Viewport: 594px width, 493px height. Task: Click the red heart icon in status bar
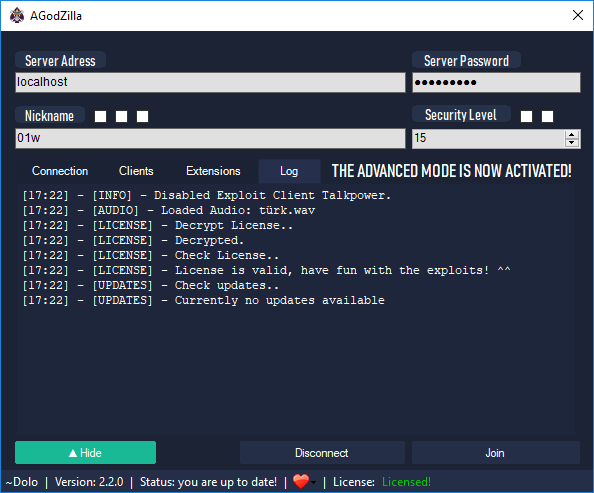click(x=301, y=482)
